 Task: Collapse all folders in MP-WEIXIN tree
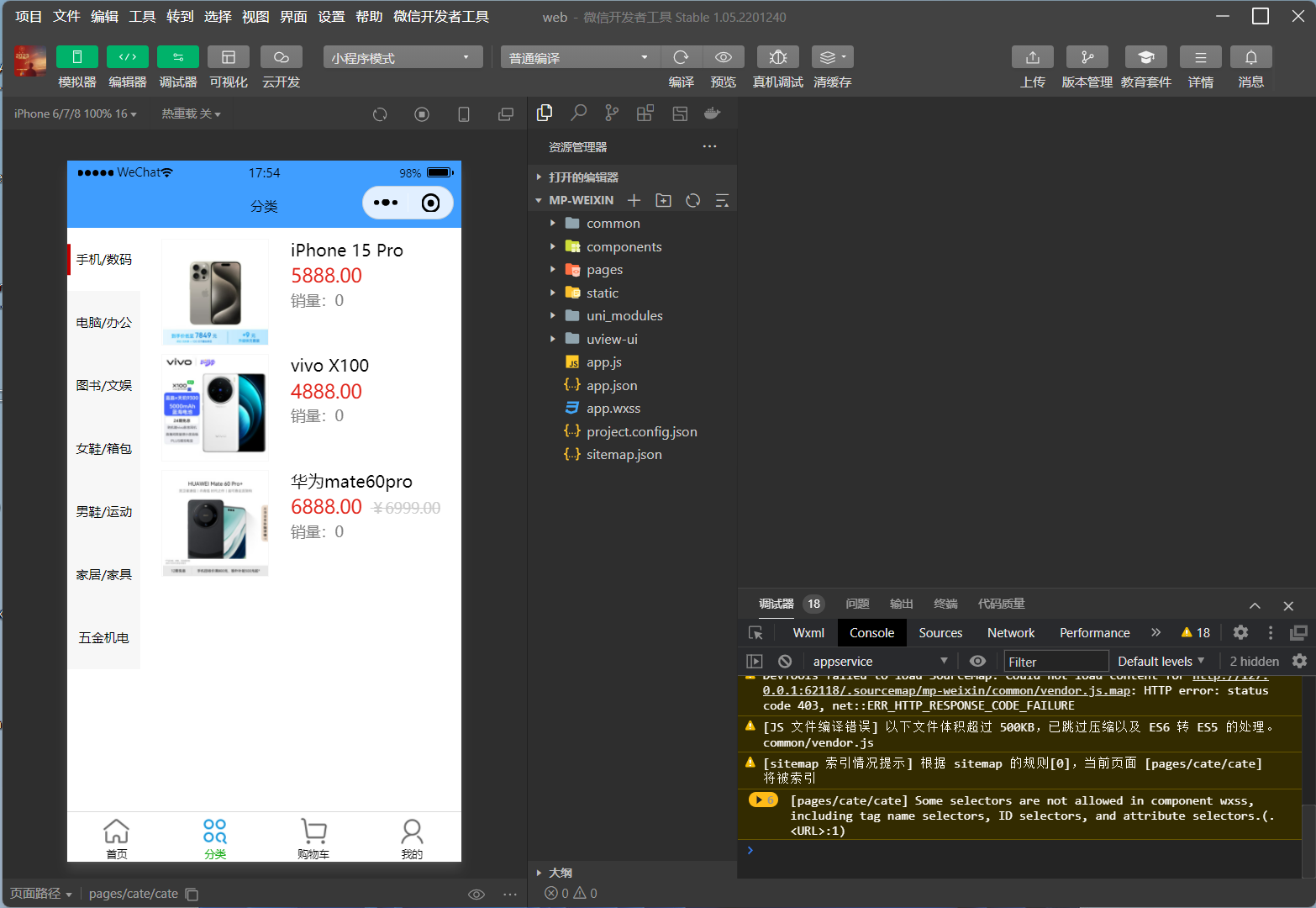(722, 200)
